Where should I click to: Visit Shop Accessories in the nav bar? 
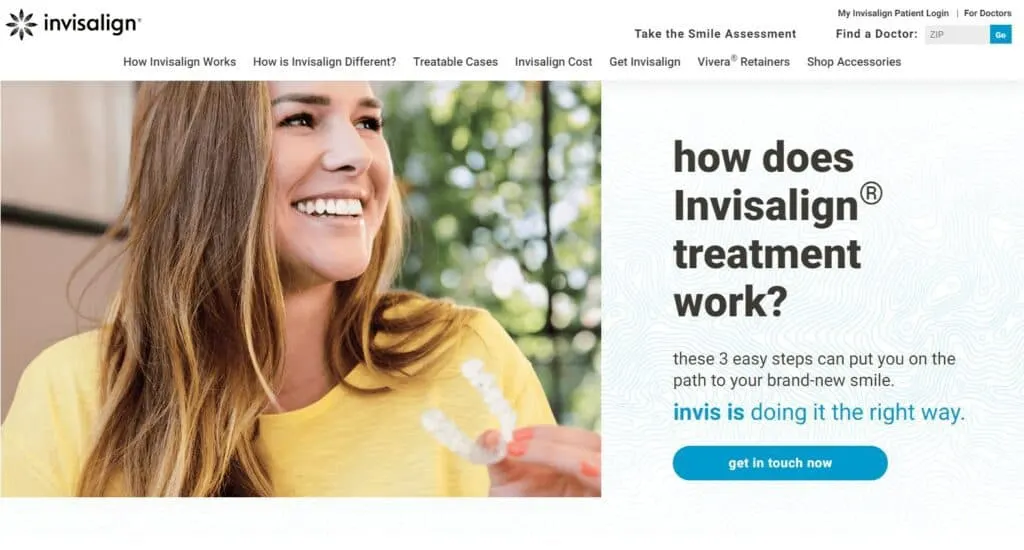click(x=854, y=61)
